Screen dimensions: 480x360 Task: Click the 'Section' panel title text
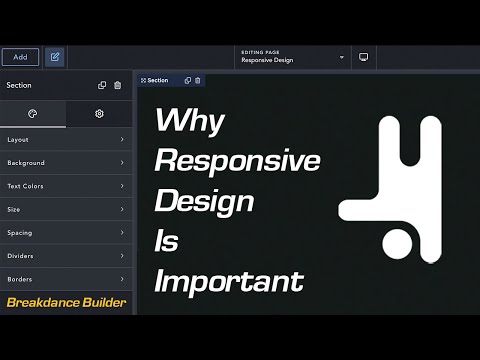point(19,85)
